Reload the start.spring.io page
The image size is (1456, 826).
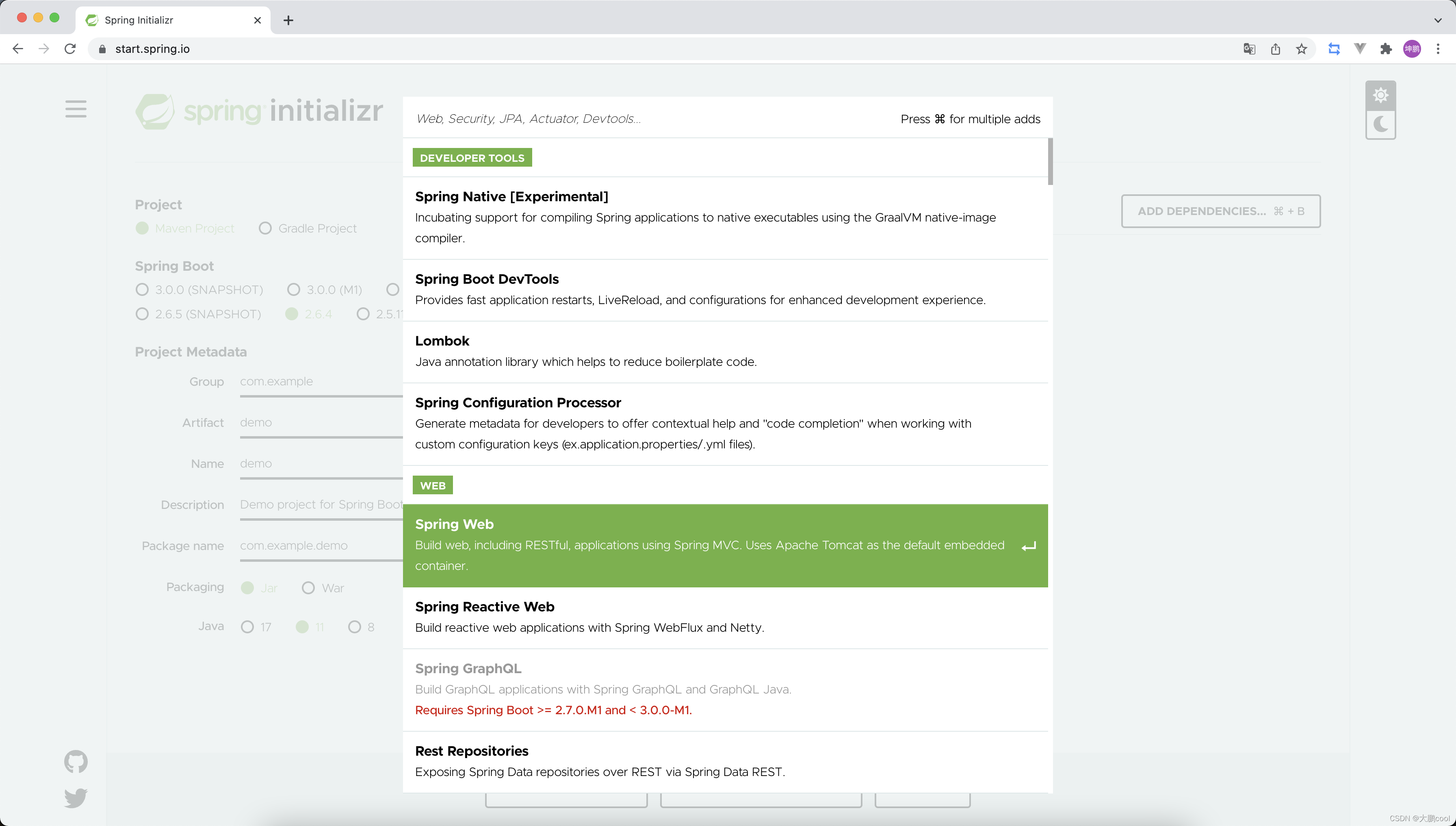pos(70,49)
